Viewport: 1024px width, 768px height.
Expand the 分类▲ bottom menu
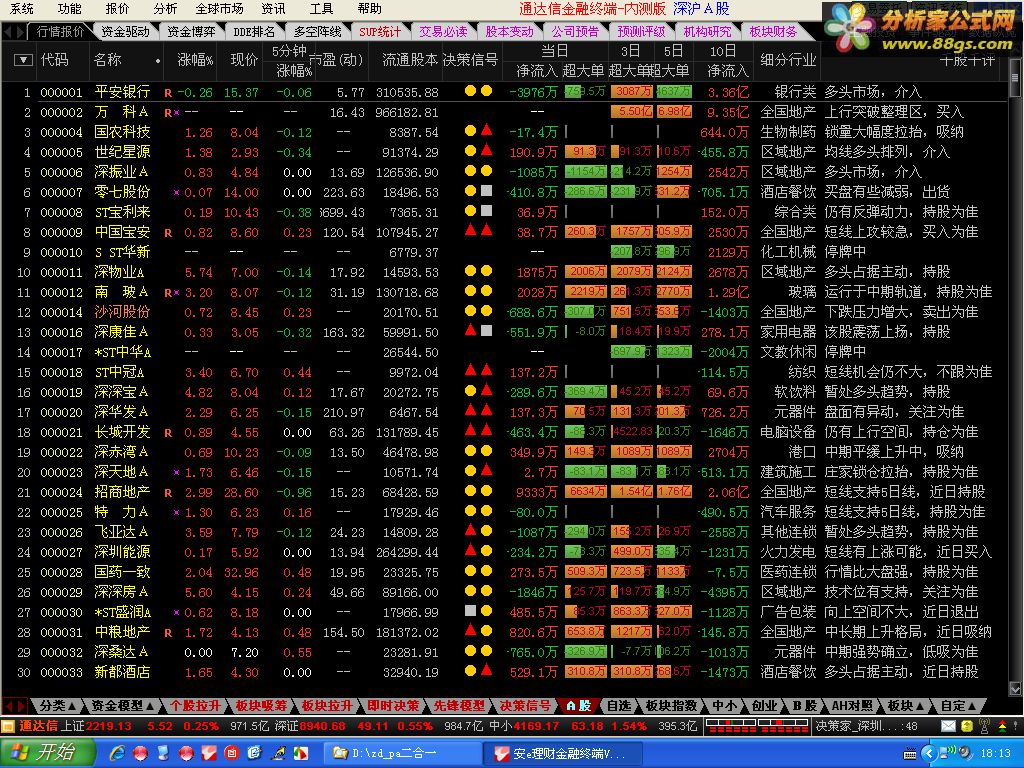(57, 706)
